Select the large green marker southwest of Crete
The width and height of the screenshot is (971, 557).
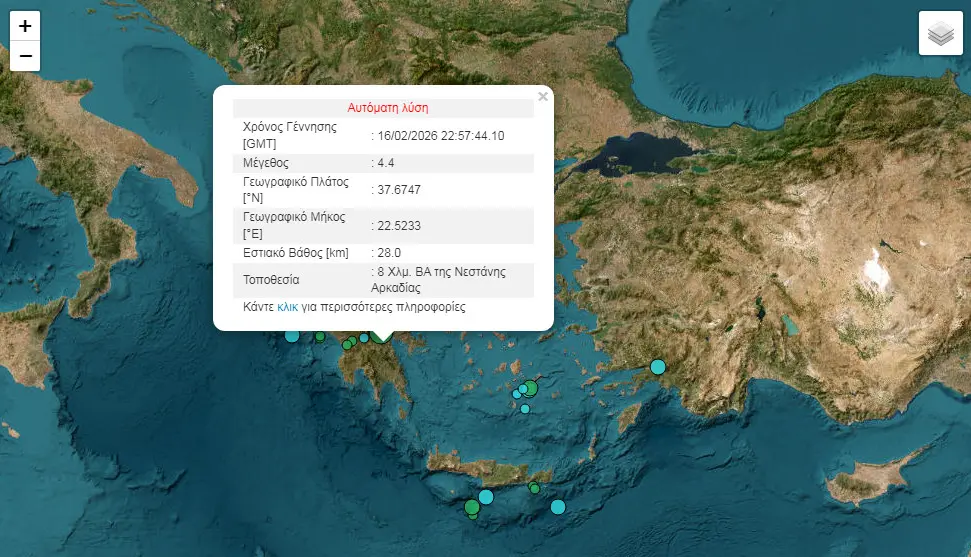click(x=472, y=508)
